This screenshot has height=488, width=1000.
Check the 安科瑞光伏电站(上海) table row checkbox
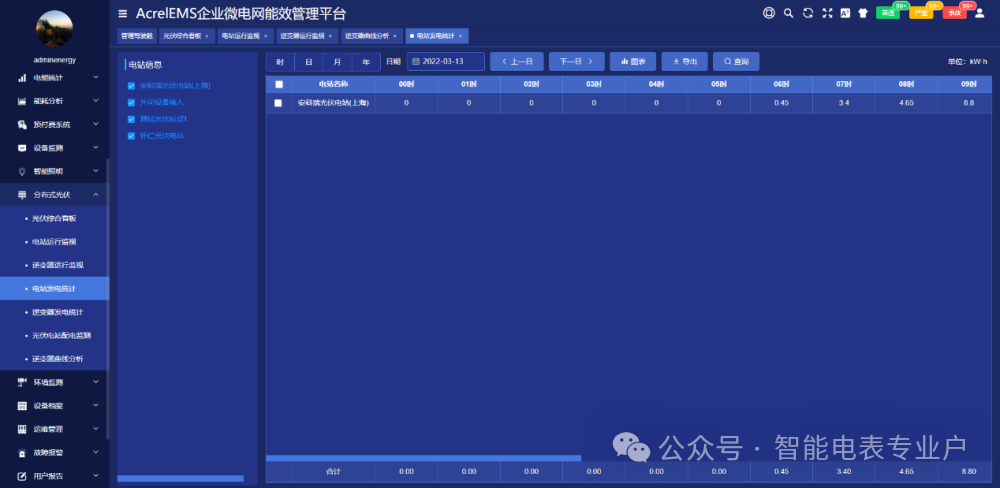point(278,103)
